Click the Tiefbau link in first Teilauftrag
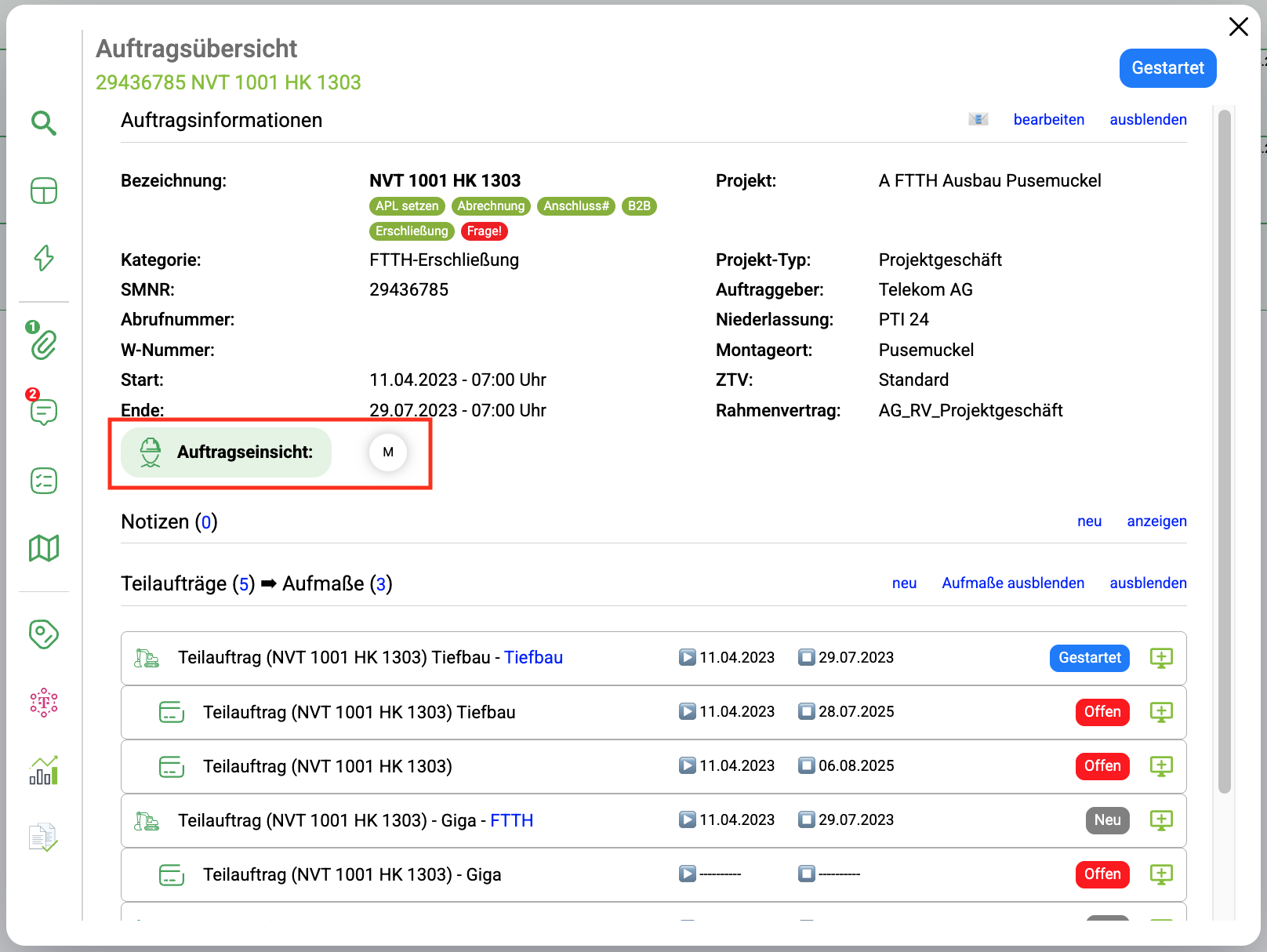The width and height of the screenshot is (1267, 952). (x=533, y=658)
